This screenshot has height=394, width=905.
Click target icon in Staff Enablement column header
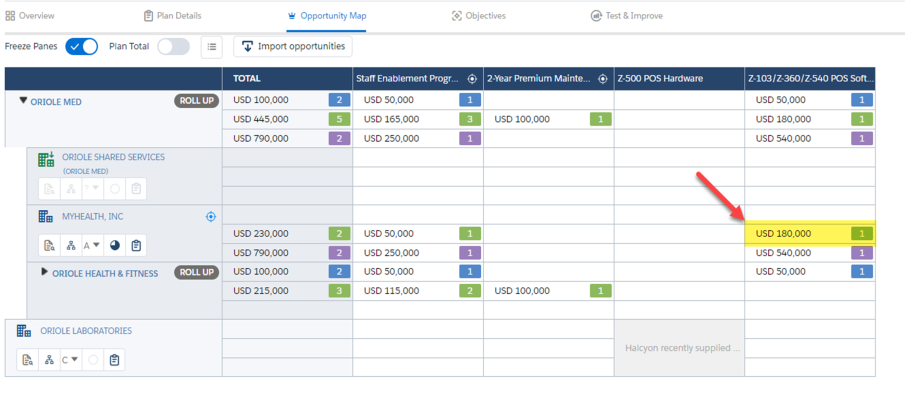pos(472,79)
